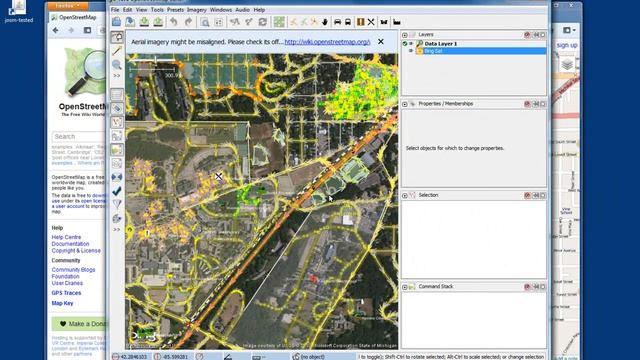Click the paint palette Map Style icon

(x=117, y=218)
